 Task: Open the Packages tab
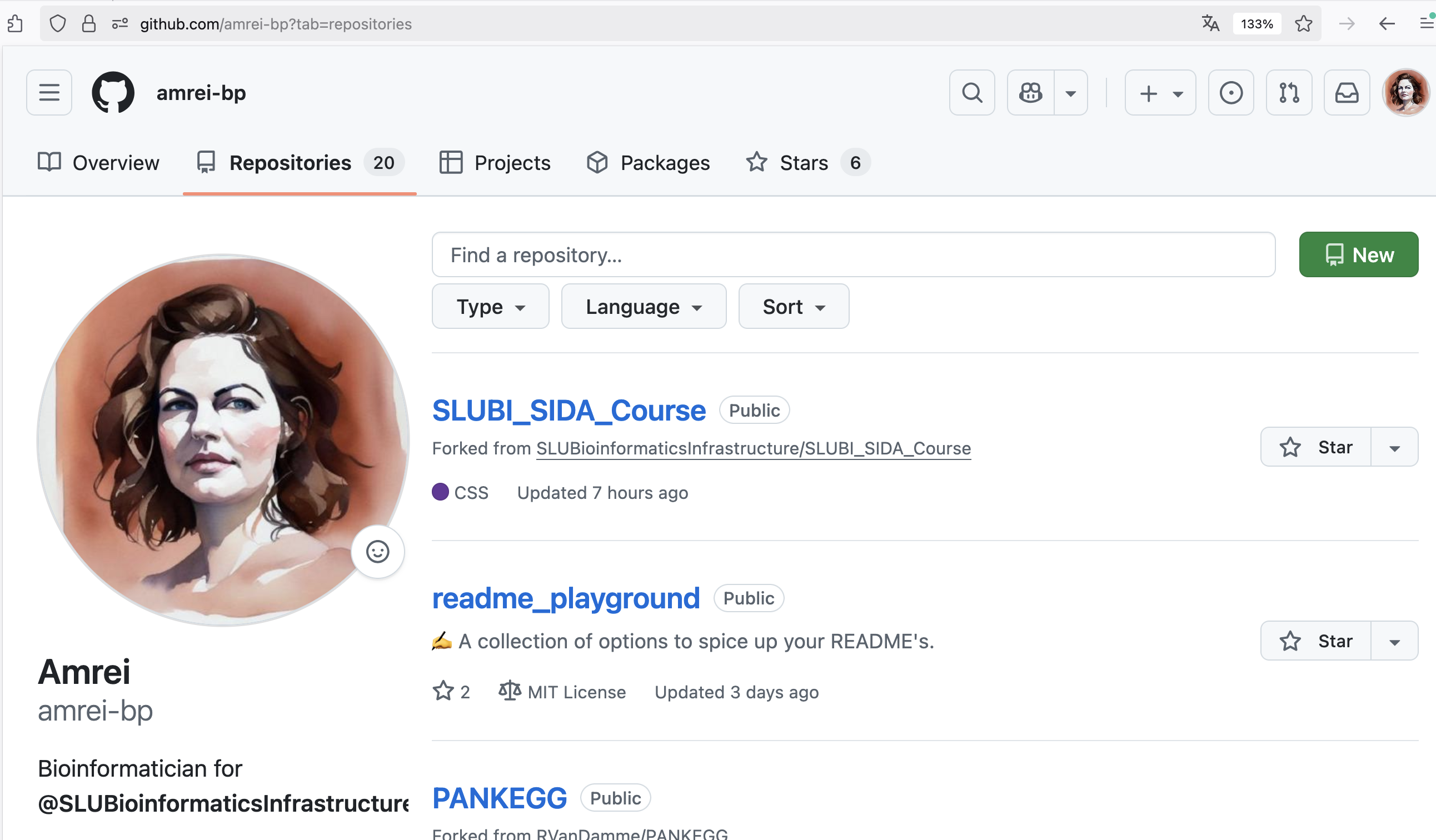[648, 163]
